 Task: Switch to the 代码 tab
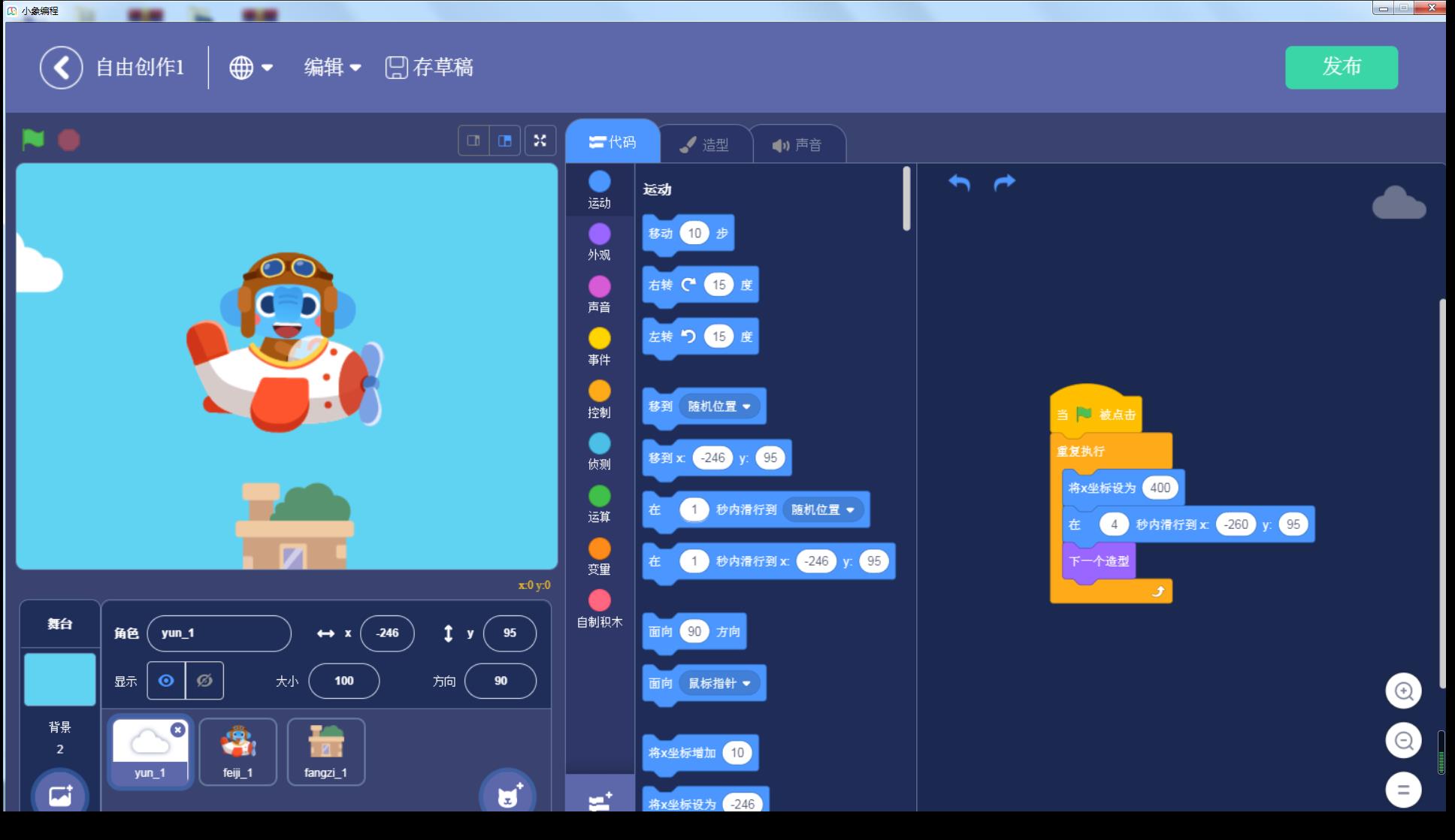(x=613, y=141)
